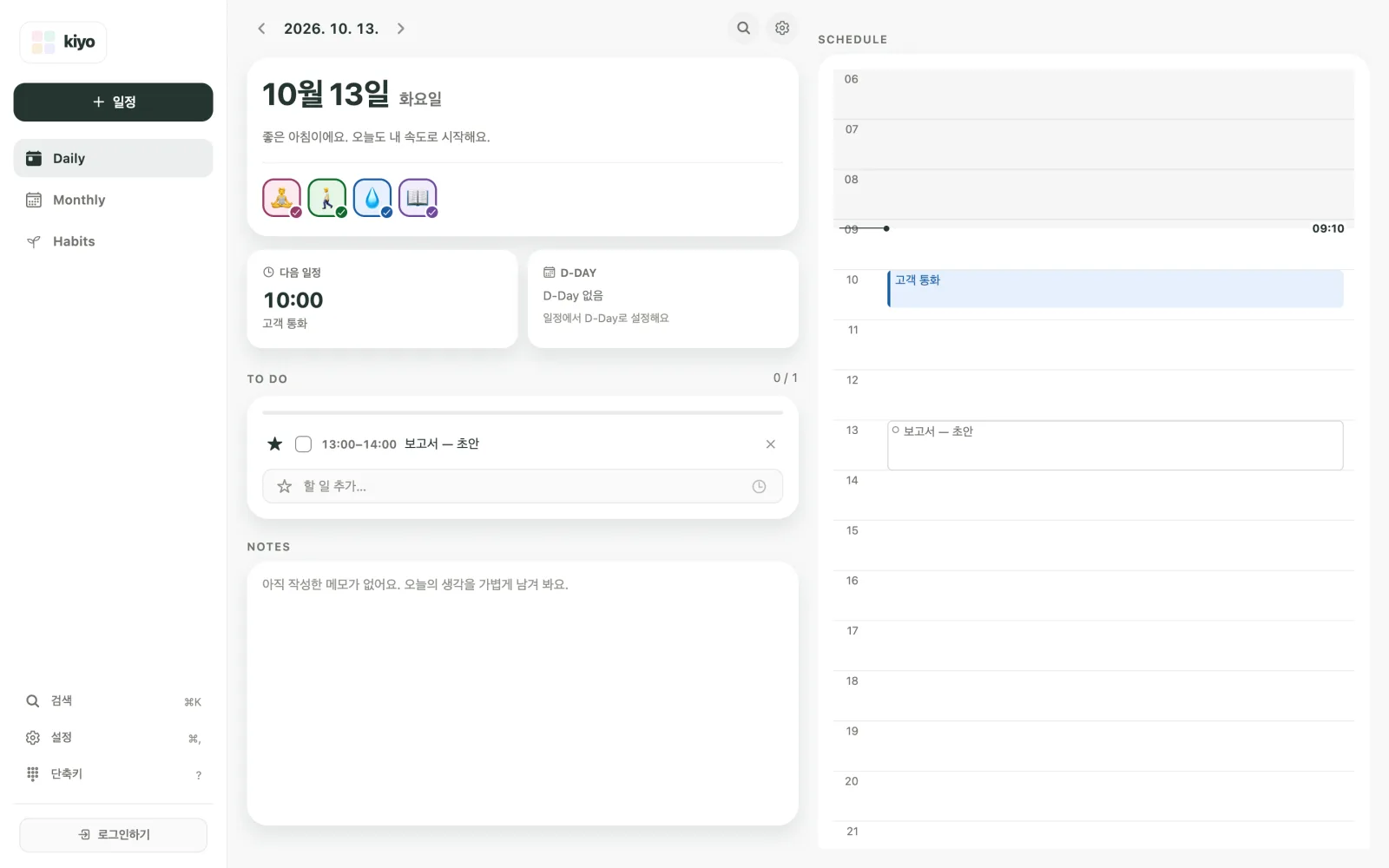This screenshot has height=868, width=1389.
Task: Go to the previous day chevron
Action: pyautogui.click(x=261, y=29)
